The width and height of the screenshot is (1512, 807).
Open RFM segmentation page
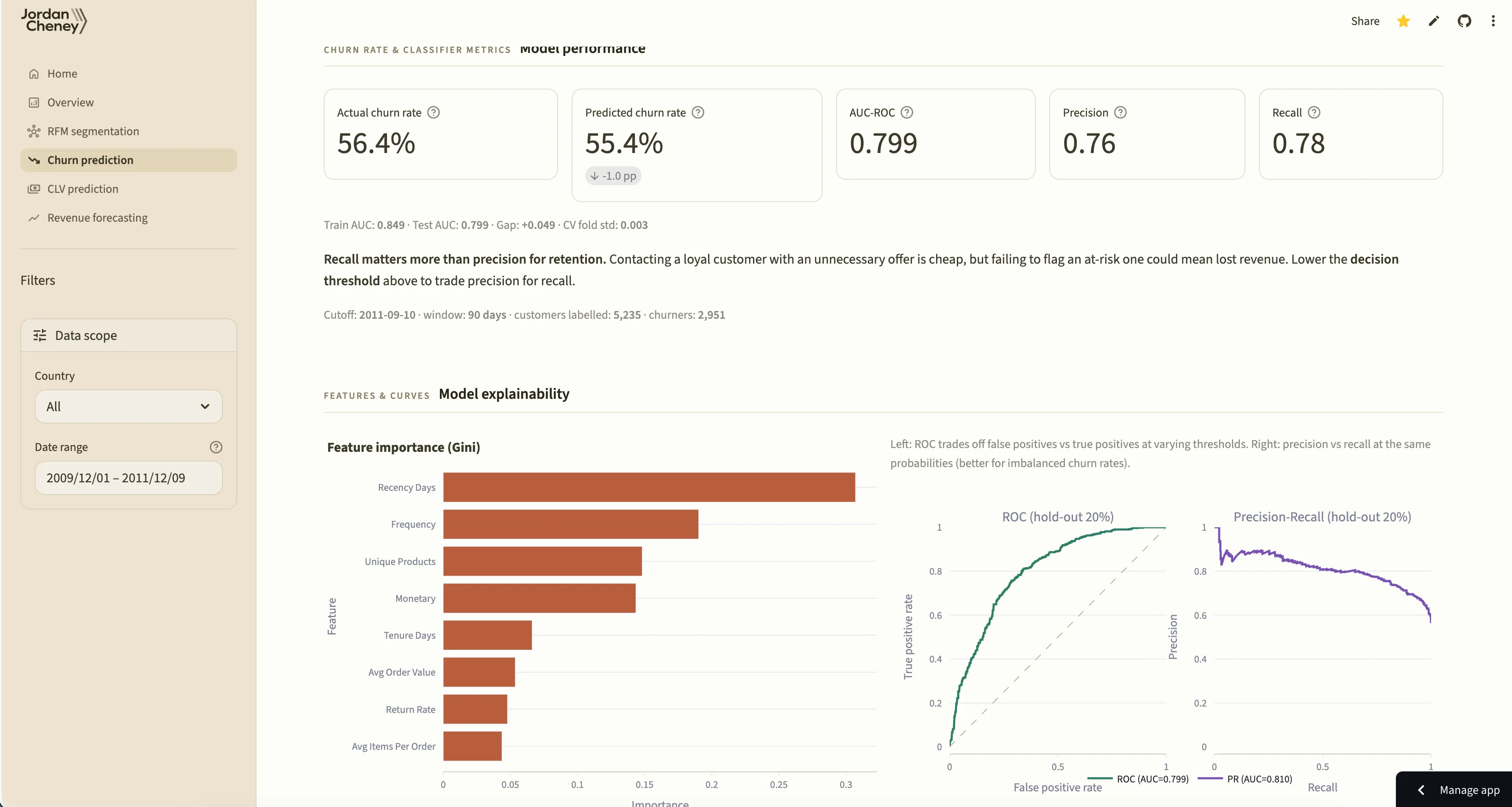128,131
